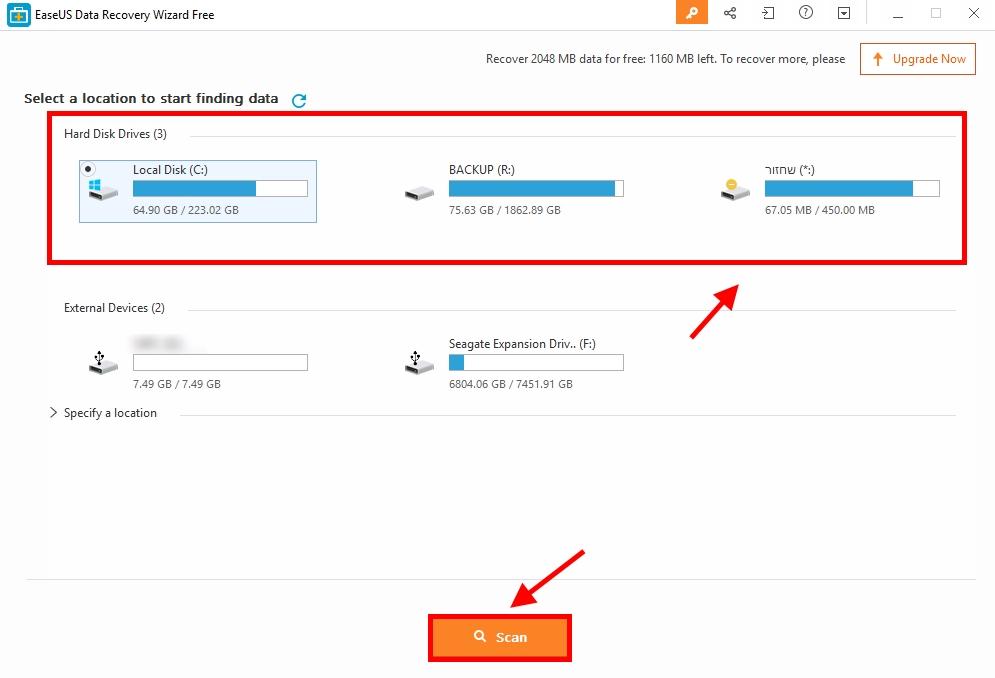Click the EaseUS app logo icon
The height and width of the screenshot is (678, 995).
pyautogui.click(x=19, y=15)
